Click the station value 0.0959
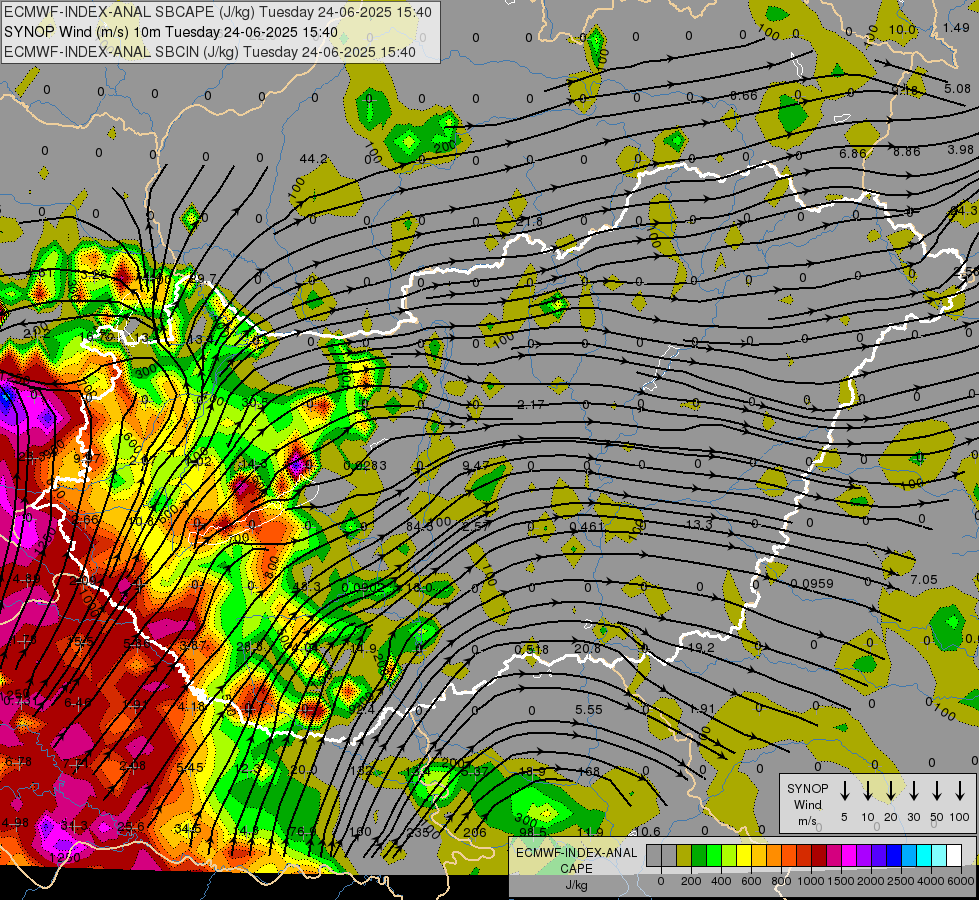The height and width of the screenshot is (900, 979). (x=812, y=583)
